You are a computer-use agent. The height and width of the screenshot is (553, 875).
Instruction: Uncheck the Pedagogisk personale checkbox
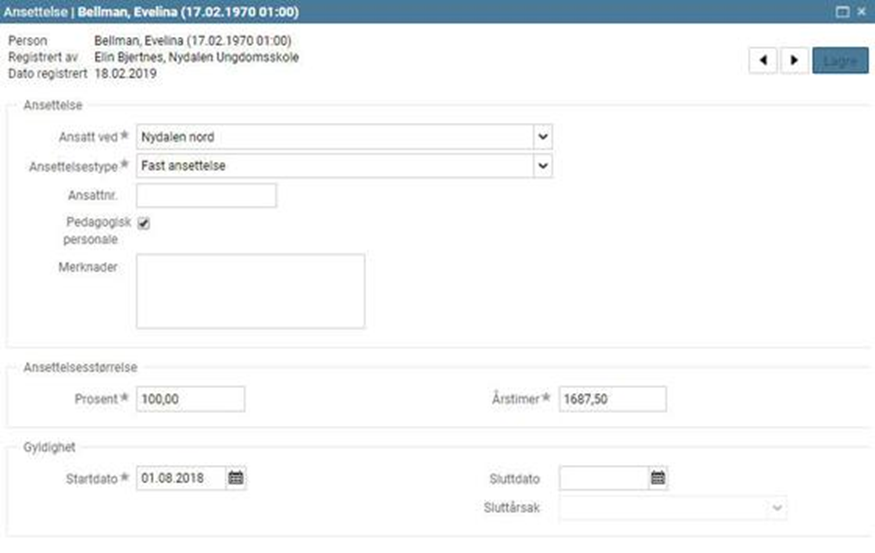[x=144, y=224]
